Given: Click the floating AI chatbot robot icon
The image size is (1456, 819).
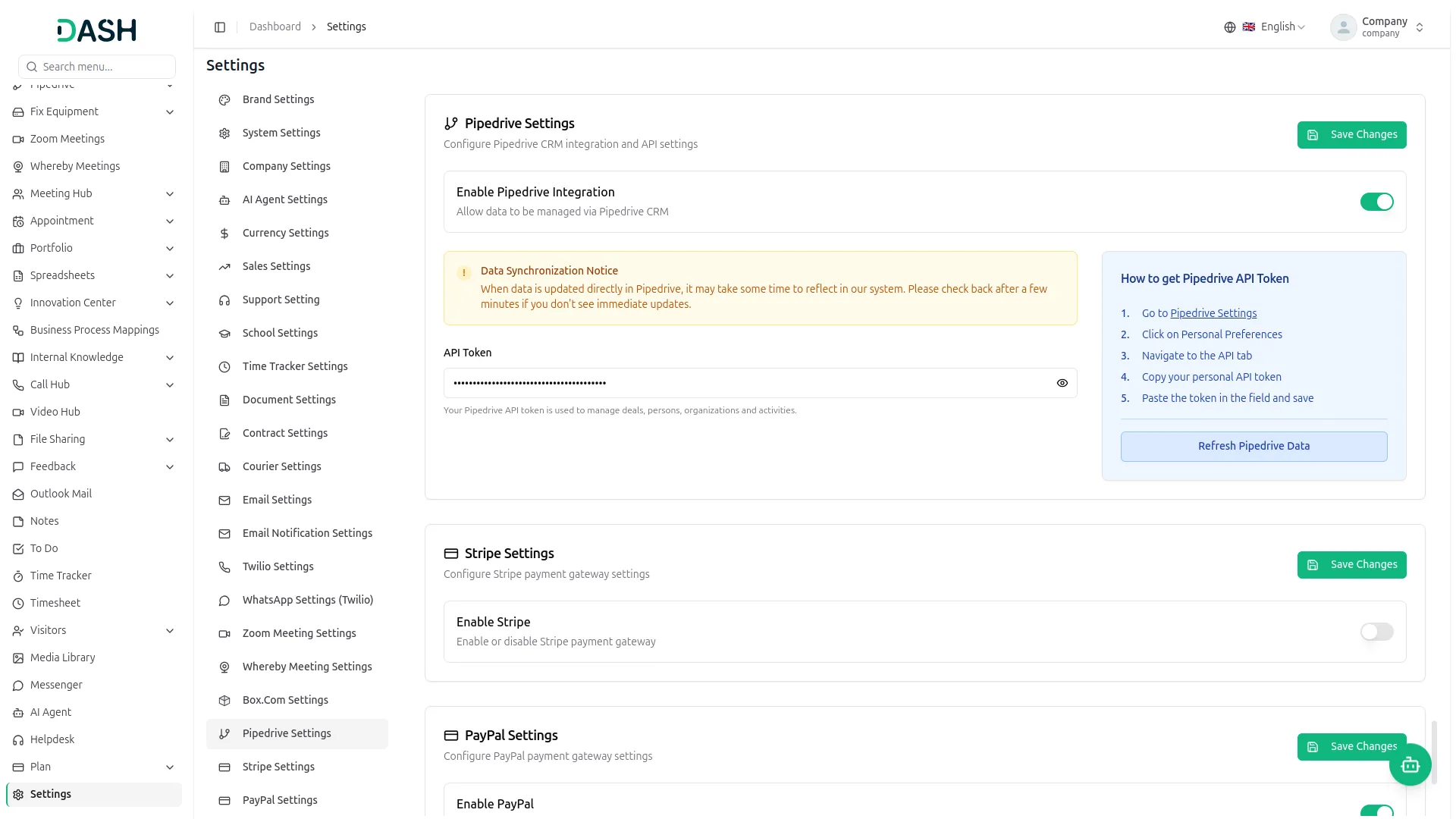Looking at the screenshot, I should pyautogui.click(x=1410, y=765).
